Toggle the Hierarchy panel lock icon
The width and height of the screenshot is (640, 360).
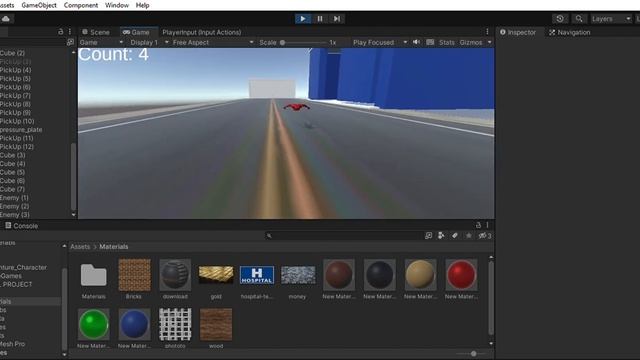click(x=60, y=31)
